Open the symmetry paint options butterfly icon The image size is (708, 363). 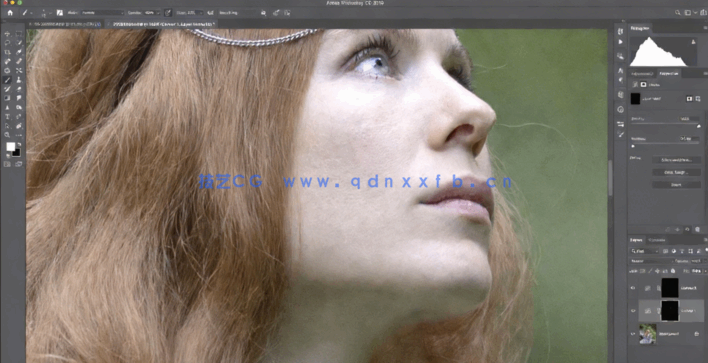287,13
